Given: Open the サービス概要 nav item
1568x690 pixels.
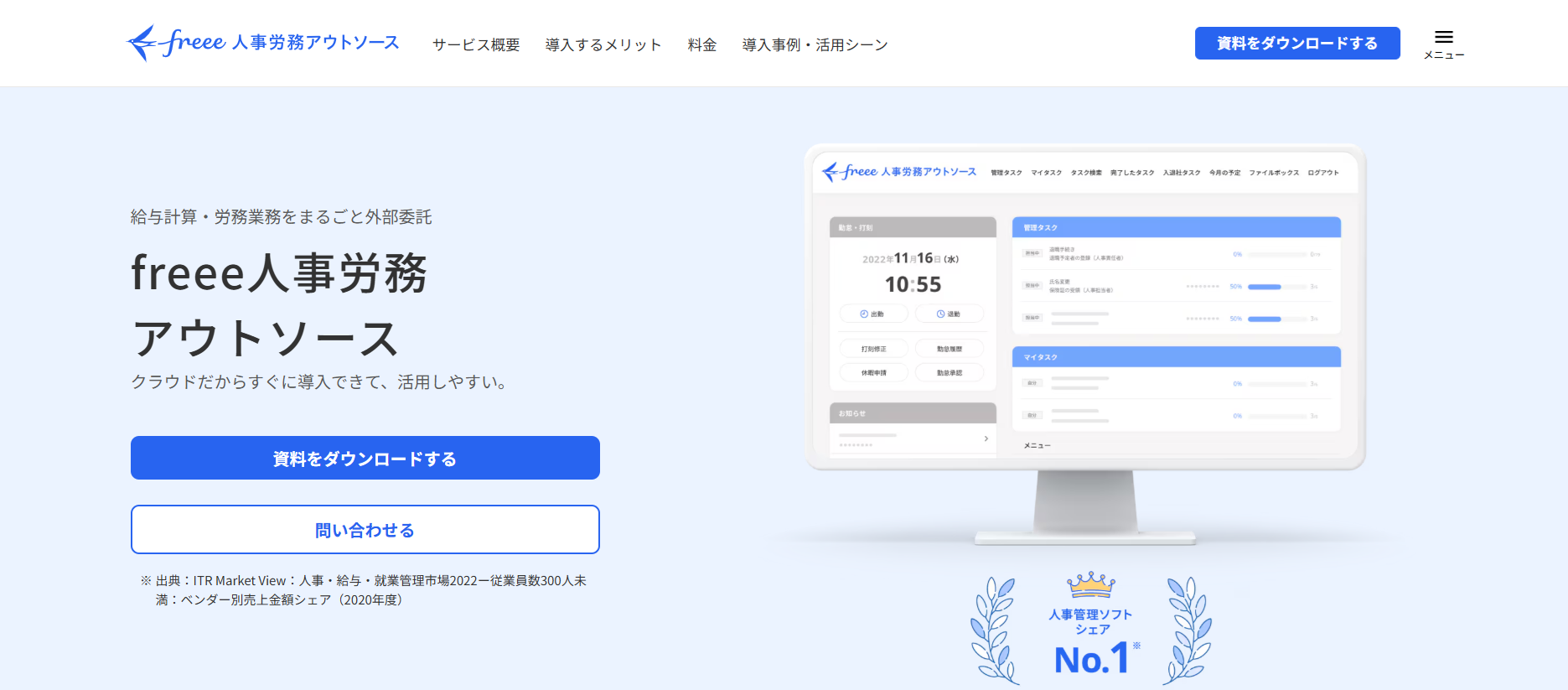Looking at the screenshot, I should [x=476, y=44].
